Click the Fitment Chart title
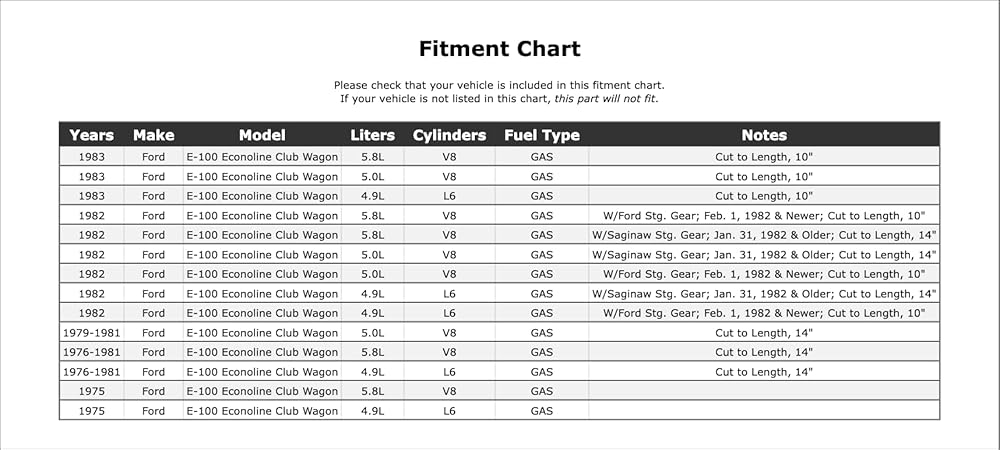Image resolution: width=1000 pixels, height=450 pixels. [499, 48]
